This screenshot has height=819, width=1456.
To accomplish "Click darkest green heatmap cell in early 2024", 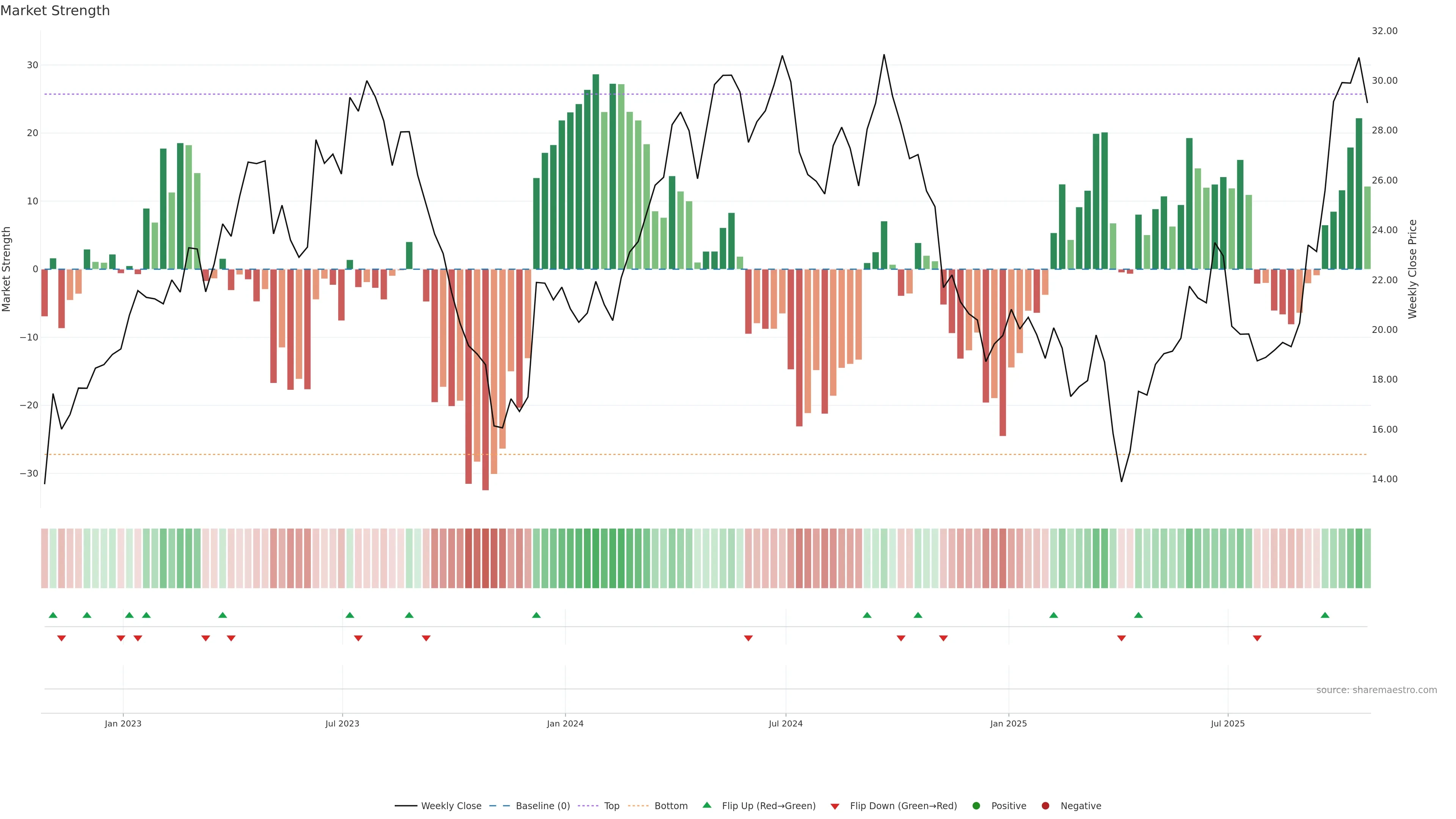I will tap(596, 558).
